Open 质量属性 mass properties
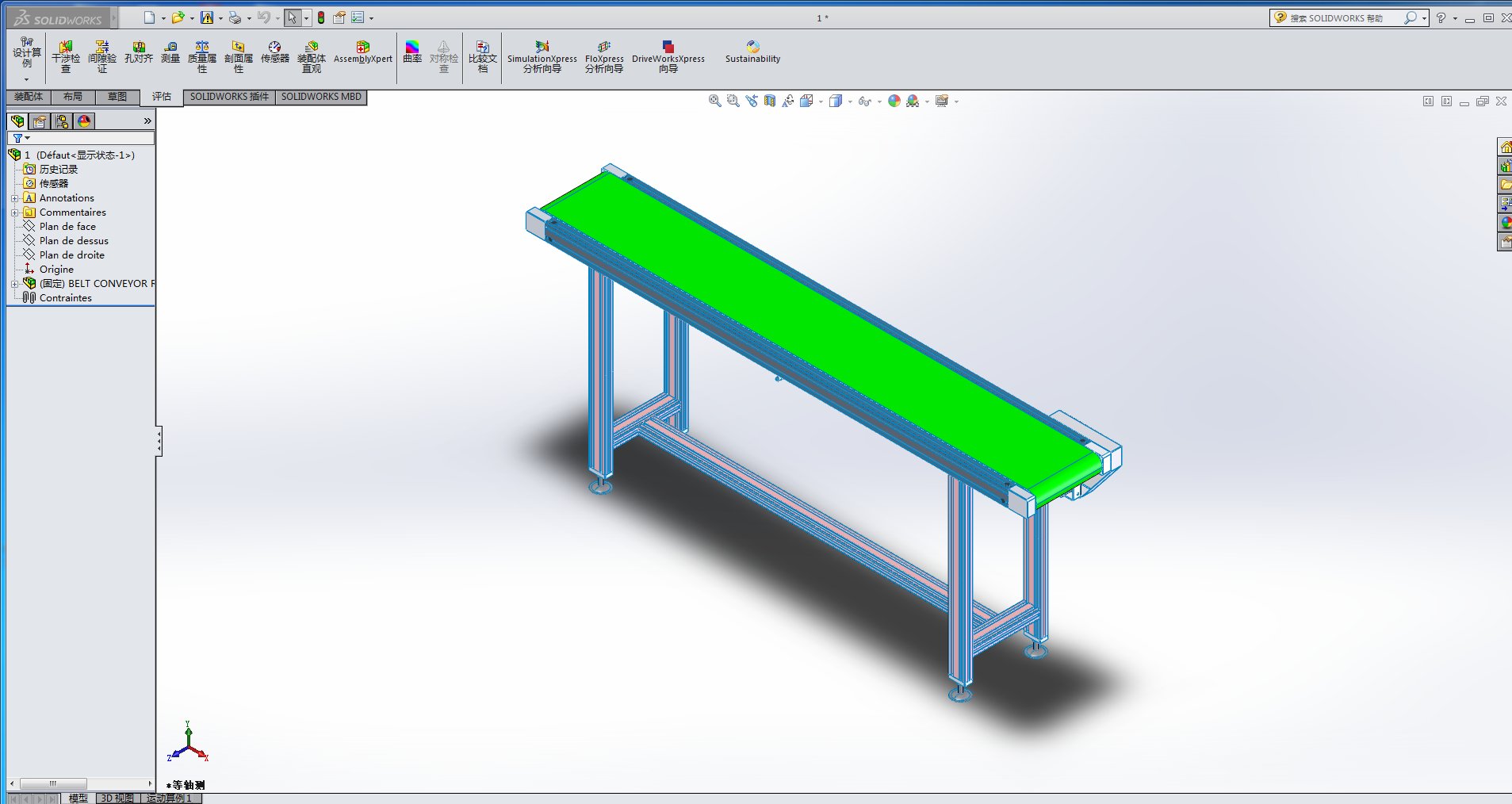1512x804 pixels. click(x=202, y=57)
